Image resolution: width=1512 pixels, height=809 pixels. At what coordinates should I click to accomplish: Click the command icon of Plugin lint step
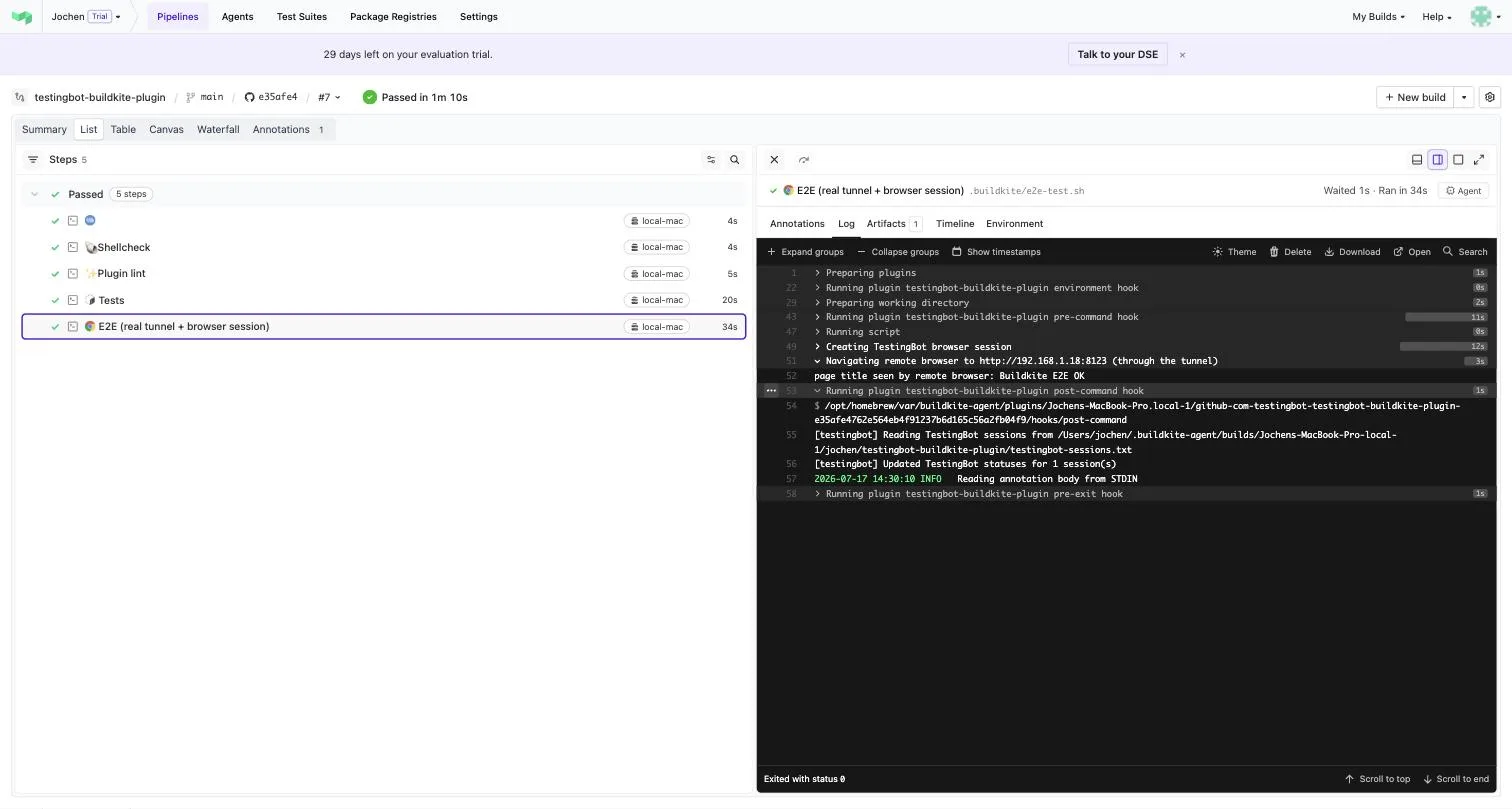tap(73, 274)
